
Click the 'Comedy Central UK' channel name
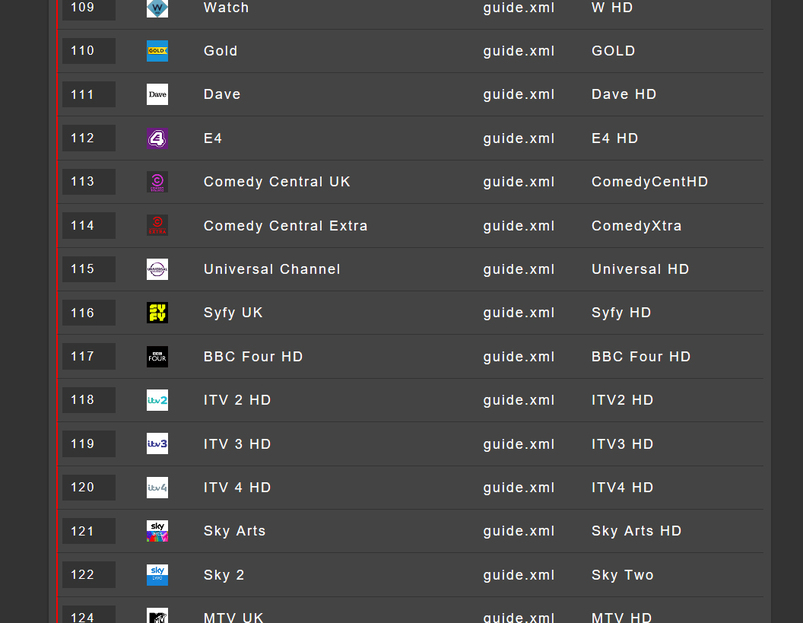point(277,182)
